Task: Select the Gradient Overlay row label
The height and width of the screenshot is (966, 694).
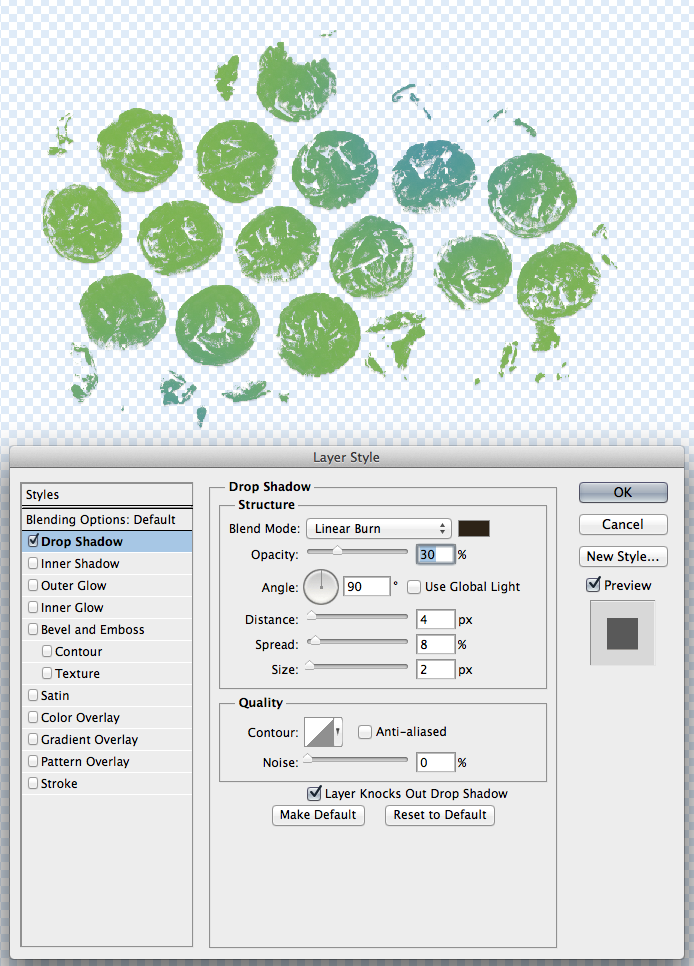Action: tap(89, 739)
